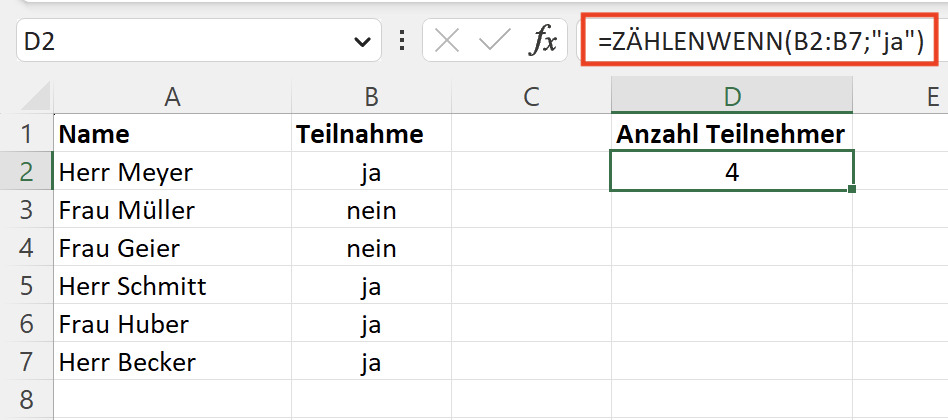Image resolution: width=948 pixels, height=420 pixels.
Task: Select row 8 header
Action: (x=26, y=400)
